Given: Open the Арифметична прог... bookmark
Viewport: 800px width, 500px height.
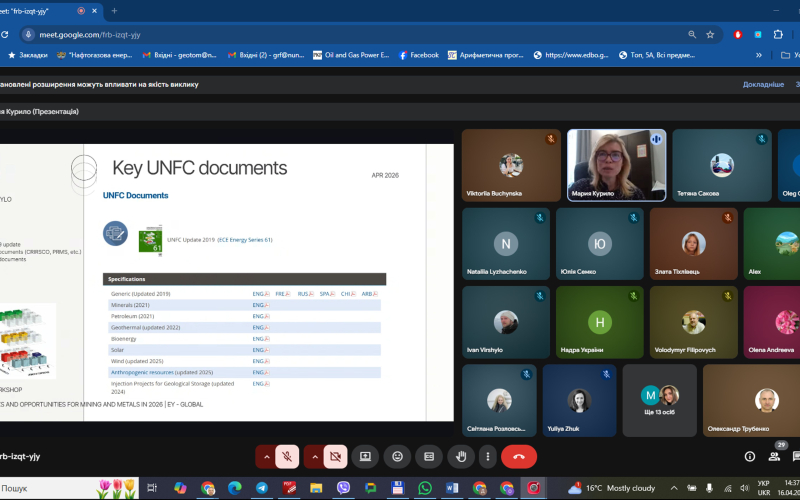Looking at the screenshot, I should pyautogui.click(x=485, y=55).
